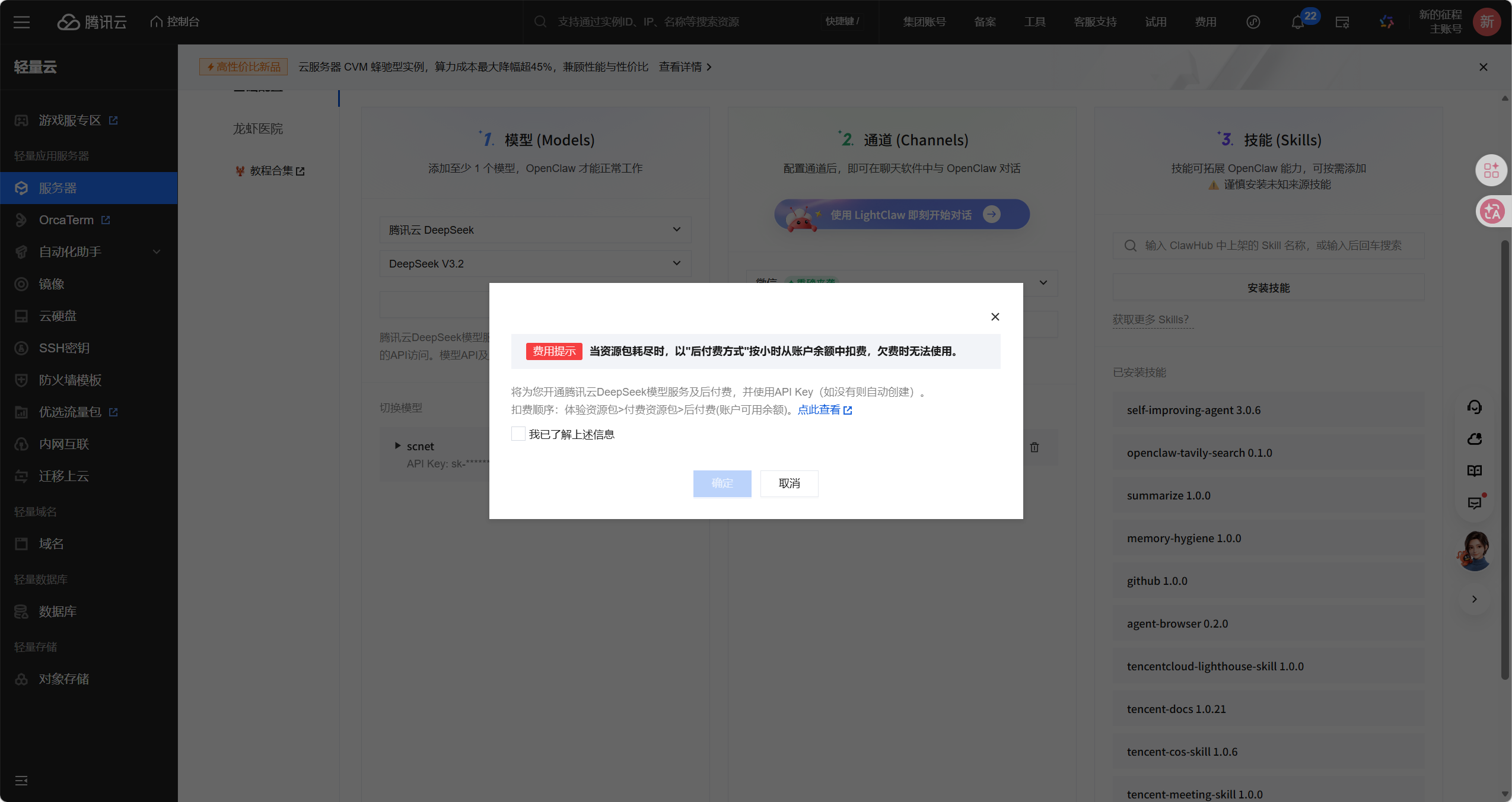Open 镜像 in sidebar
1512x802 pixels.
[89, 284]
